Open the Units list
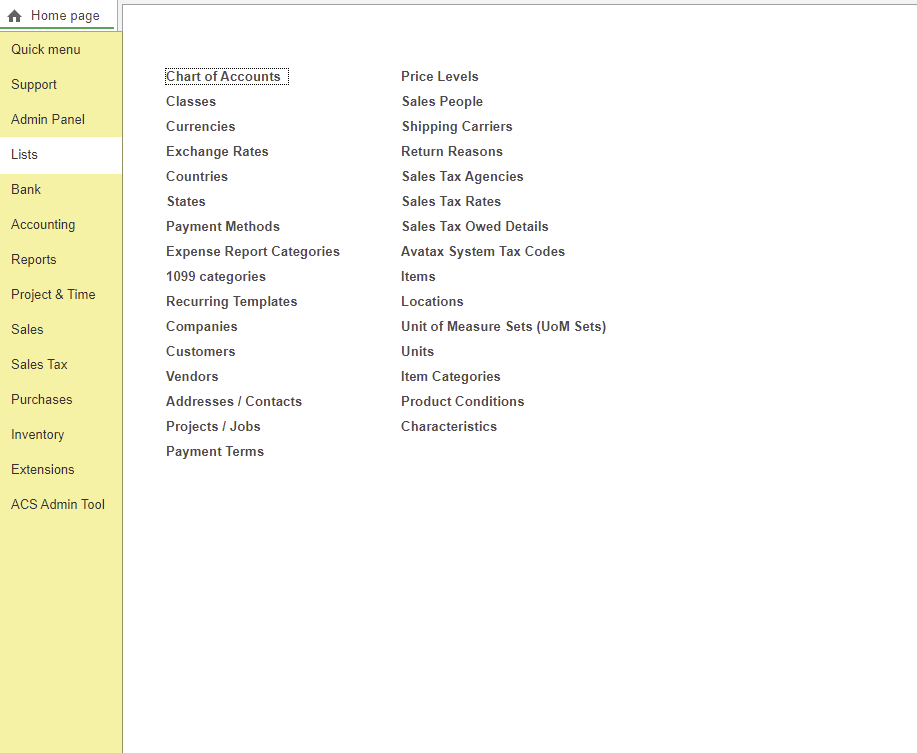 point(418,352)
